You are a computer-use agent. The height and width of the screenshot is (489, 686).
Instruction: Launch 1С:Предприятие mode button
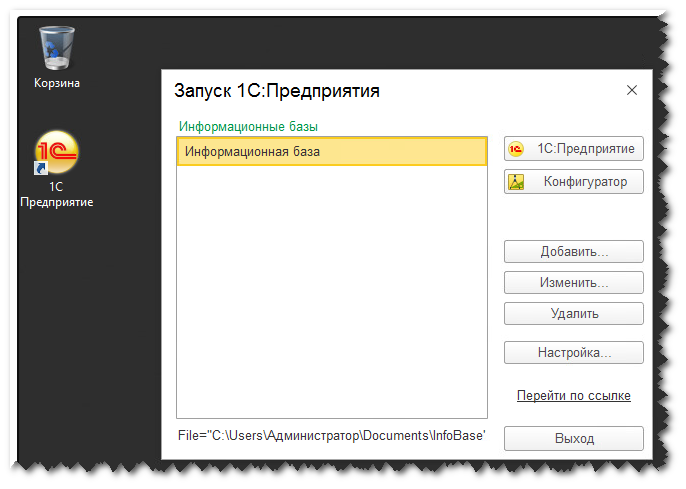tap(574, 149)
